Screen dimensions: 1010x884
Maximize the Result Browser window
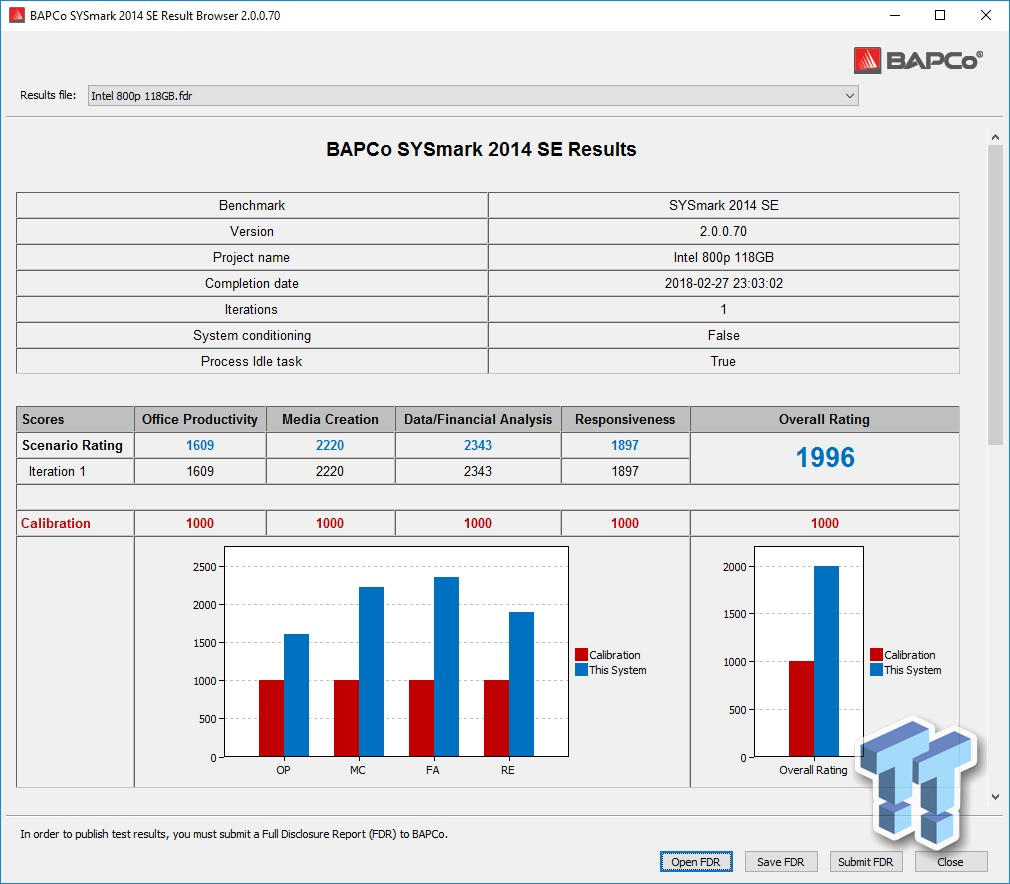coord(940,15)
